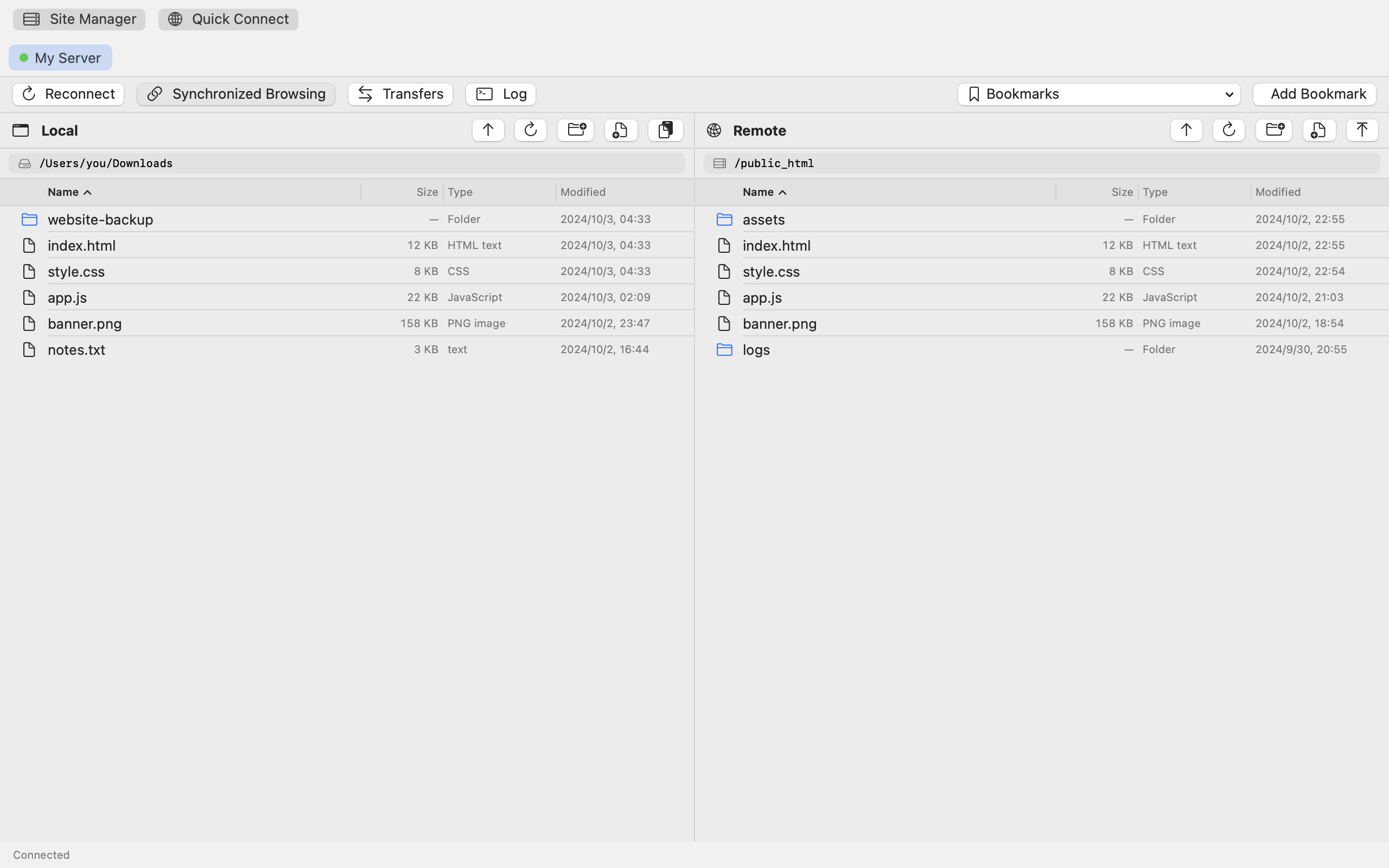Image resolution: width=1389 pixels, height=868 pixels.
Task: Select local banner.png file
Action: (347, 323)
